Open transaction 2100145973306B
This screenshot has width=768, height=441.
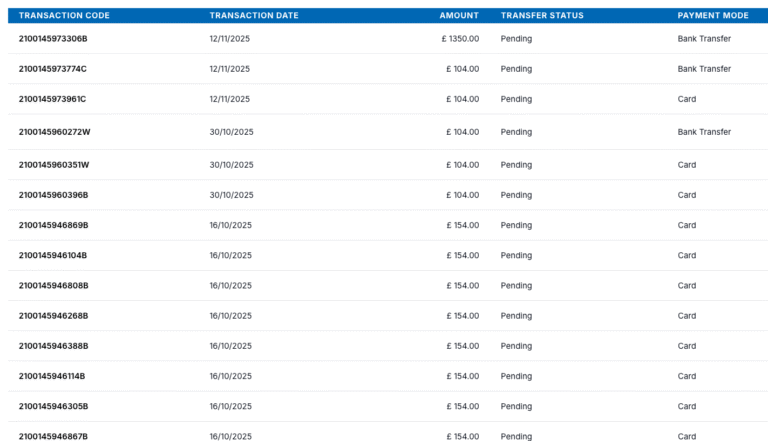53,39
